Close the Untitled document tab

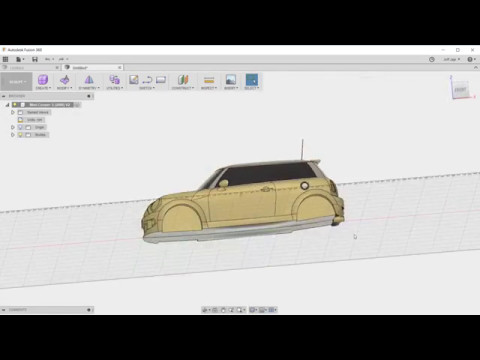tap(120, 68)
